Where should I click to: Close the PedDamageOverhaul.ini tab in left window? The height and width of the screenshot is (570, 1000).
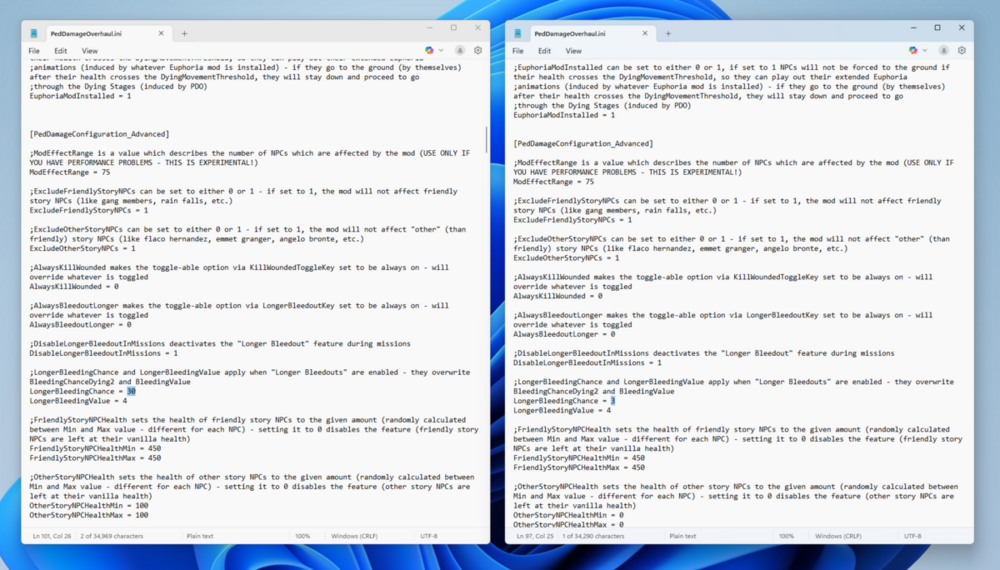[161, 33]
